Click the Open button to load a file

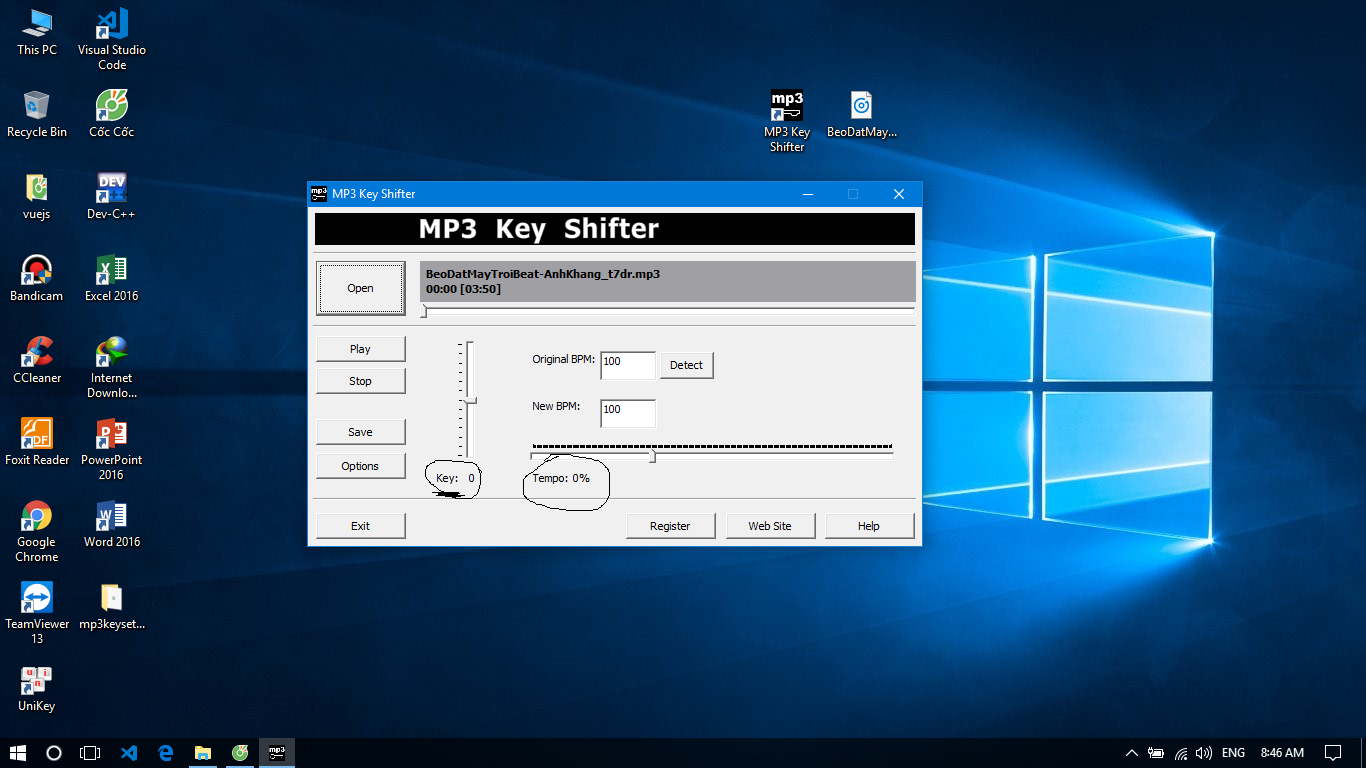[360, 288]
